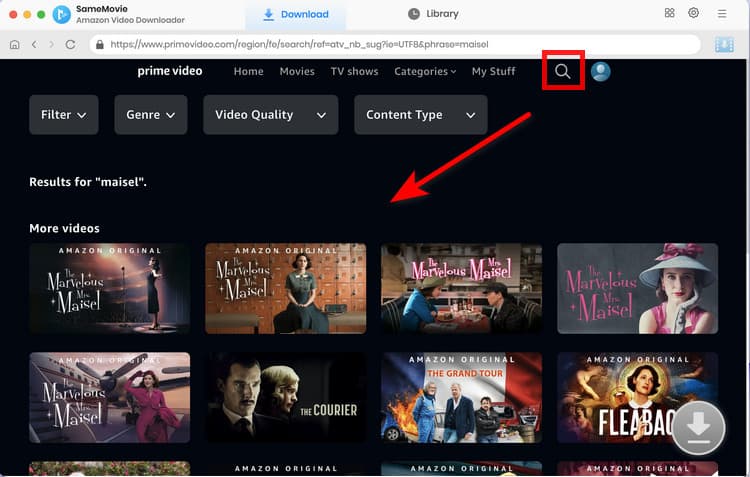This screenshot has width=750, height=477.
Task: Reload the page with refresh icon
Action: 70,44
